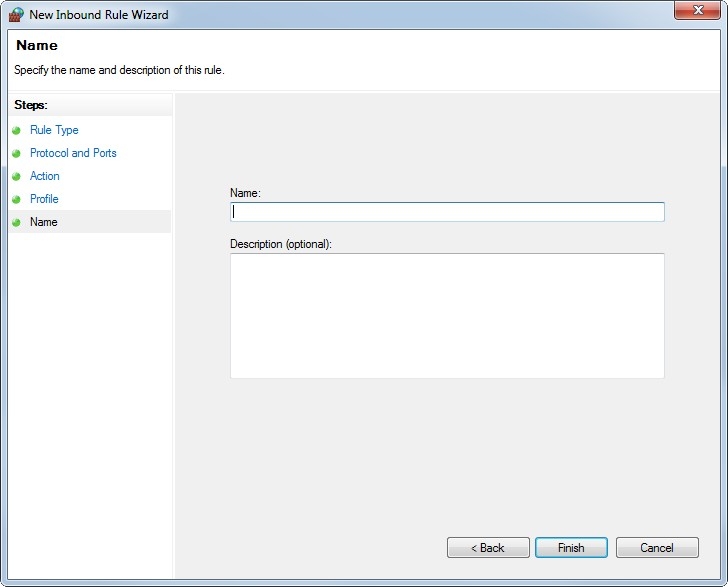Open the Protocol and Ports step
This screenshot has height=587, width=728.
coord(73,153)
